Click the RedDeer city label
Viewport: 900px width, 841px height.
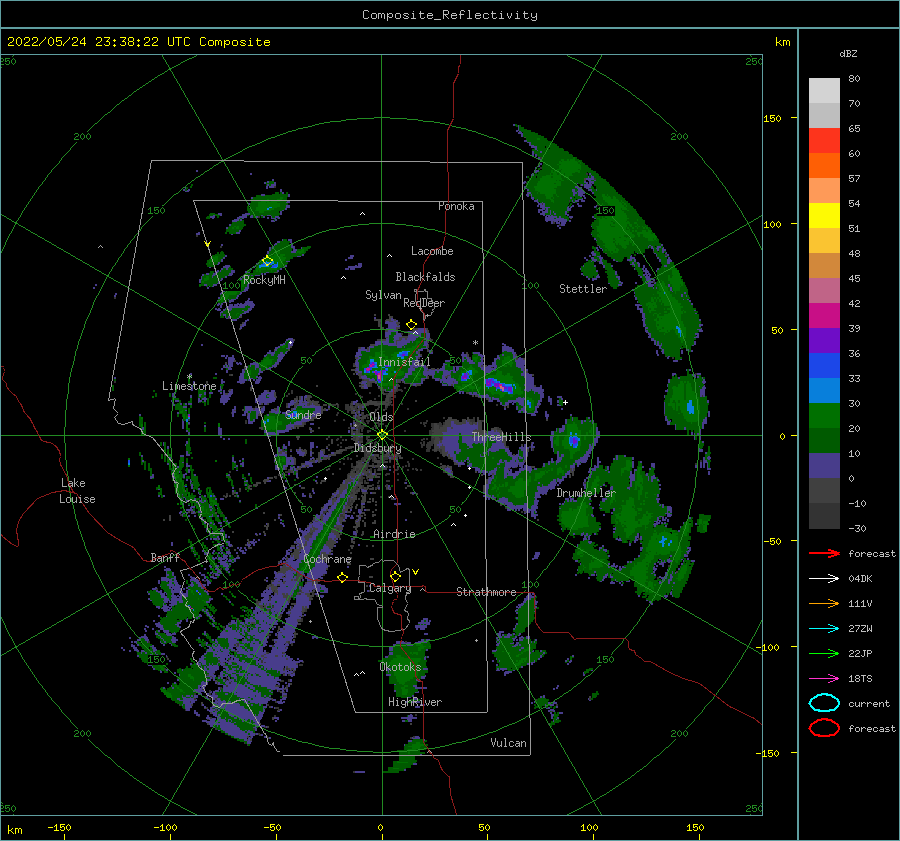coord(424,303)
